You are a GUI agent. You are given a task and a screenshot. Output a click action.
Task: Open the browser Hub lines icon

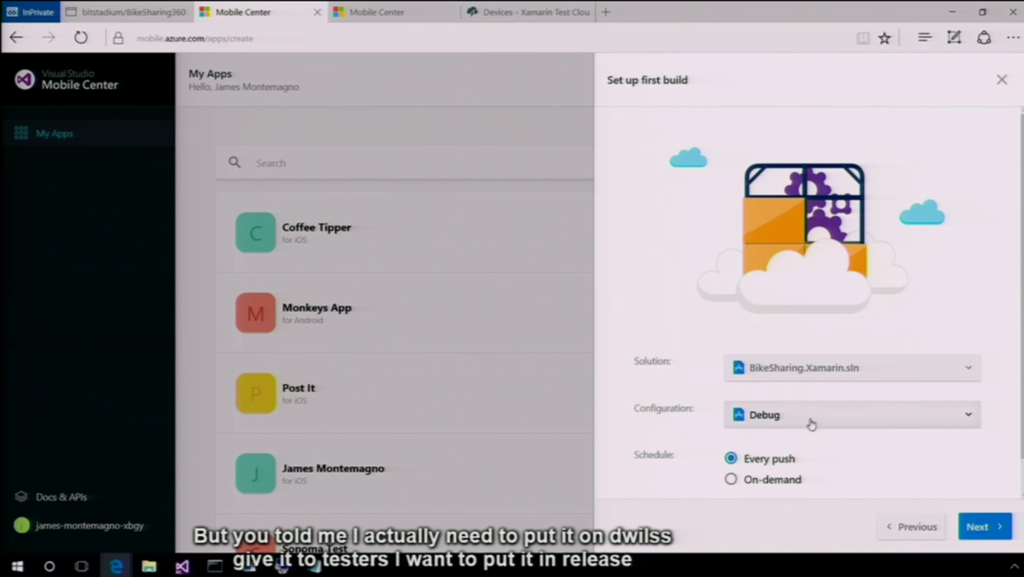(x=924, y=38)
